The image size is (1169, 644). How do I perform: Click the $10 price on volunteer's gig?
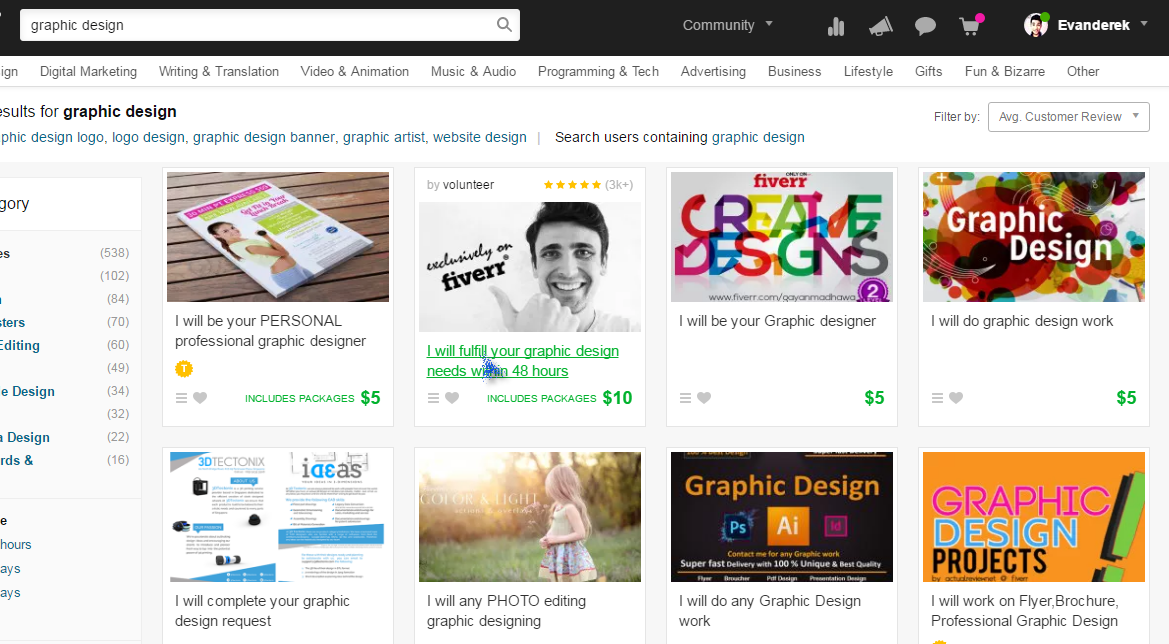617,398
